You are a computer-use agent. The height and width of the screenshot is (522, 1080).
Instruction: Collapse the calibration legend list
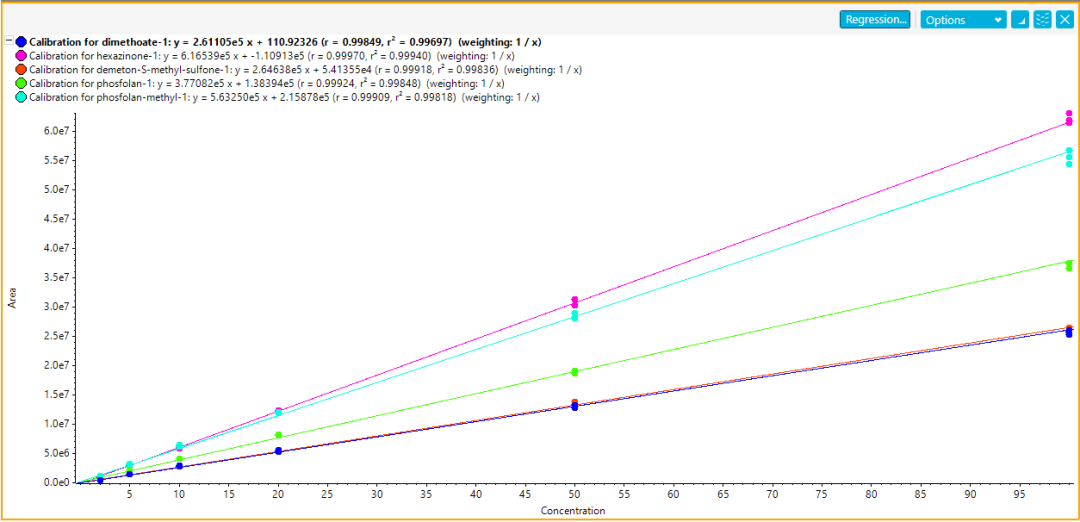(9, 41)
